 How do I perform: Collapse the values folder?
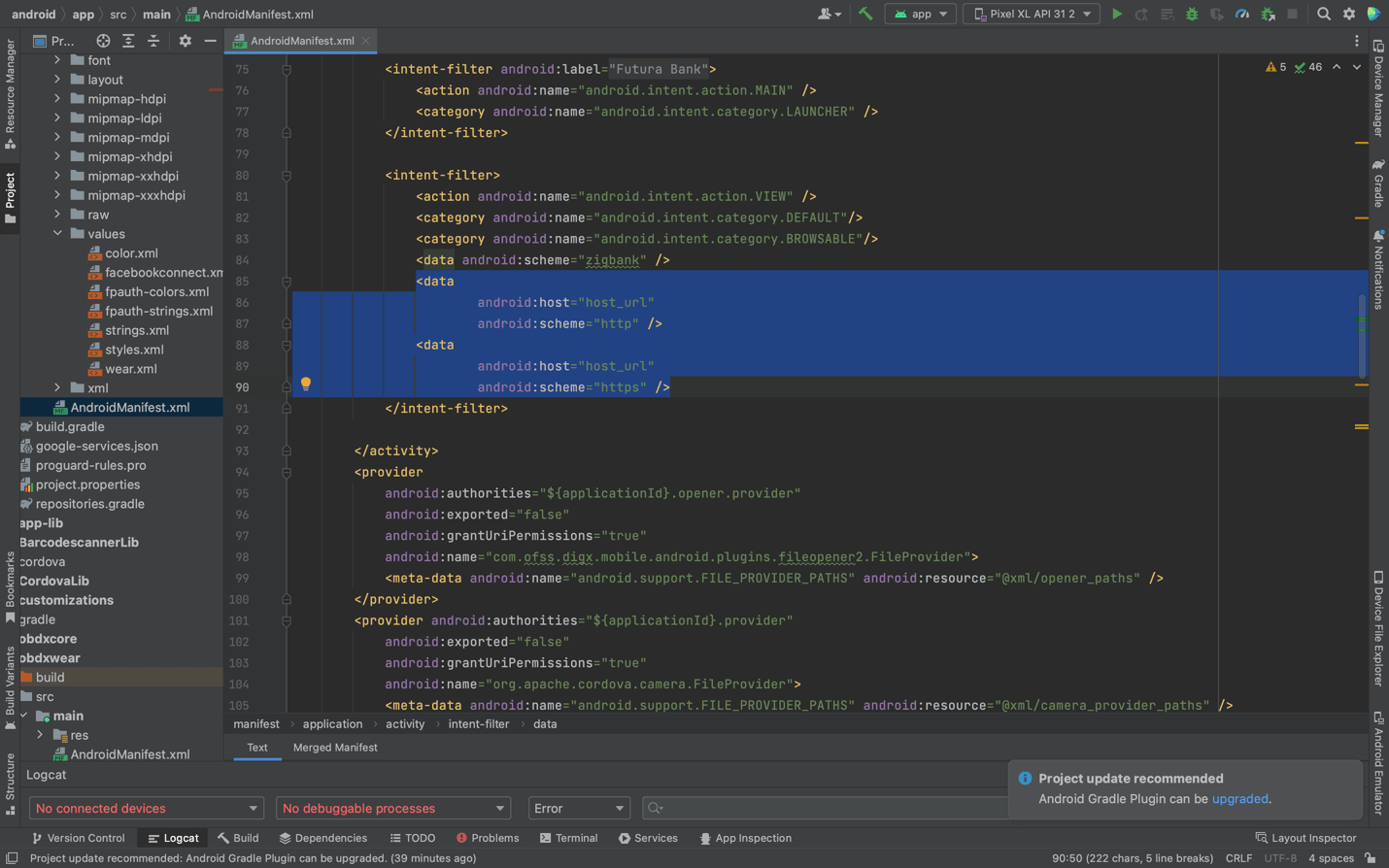57,233
